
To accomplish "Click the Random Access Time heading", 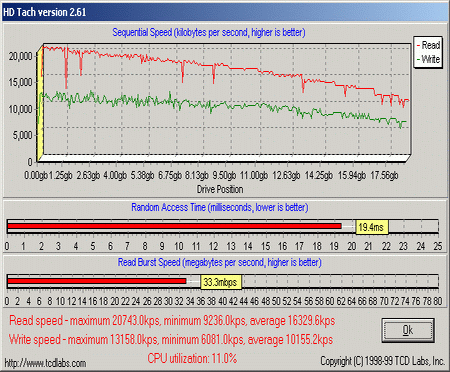I will (220, 207).
